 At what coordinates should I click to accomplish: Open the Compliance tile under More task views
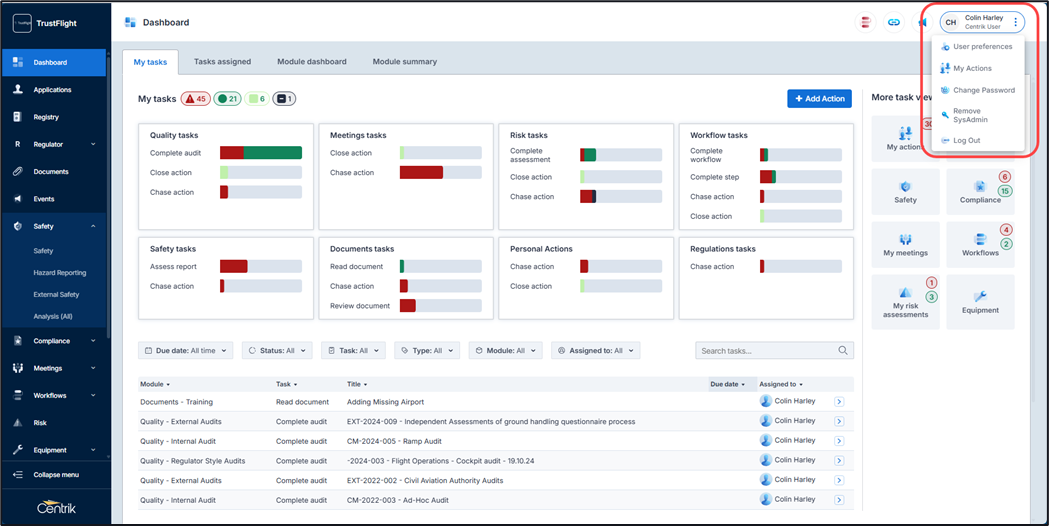tap(980, 191)
